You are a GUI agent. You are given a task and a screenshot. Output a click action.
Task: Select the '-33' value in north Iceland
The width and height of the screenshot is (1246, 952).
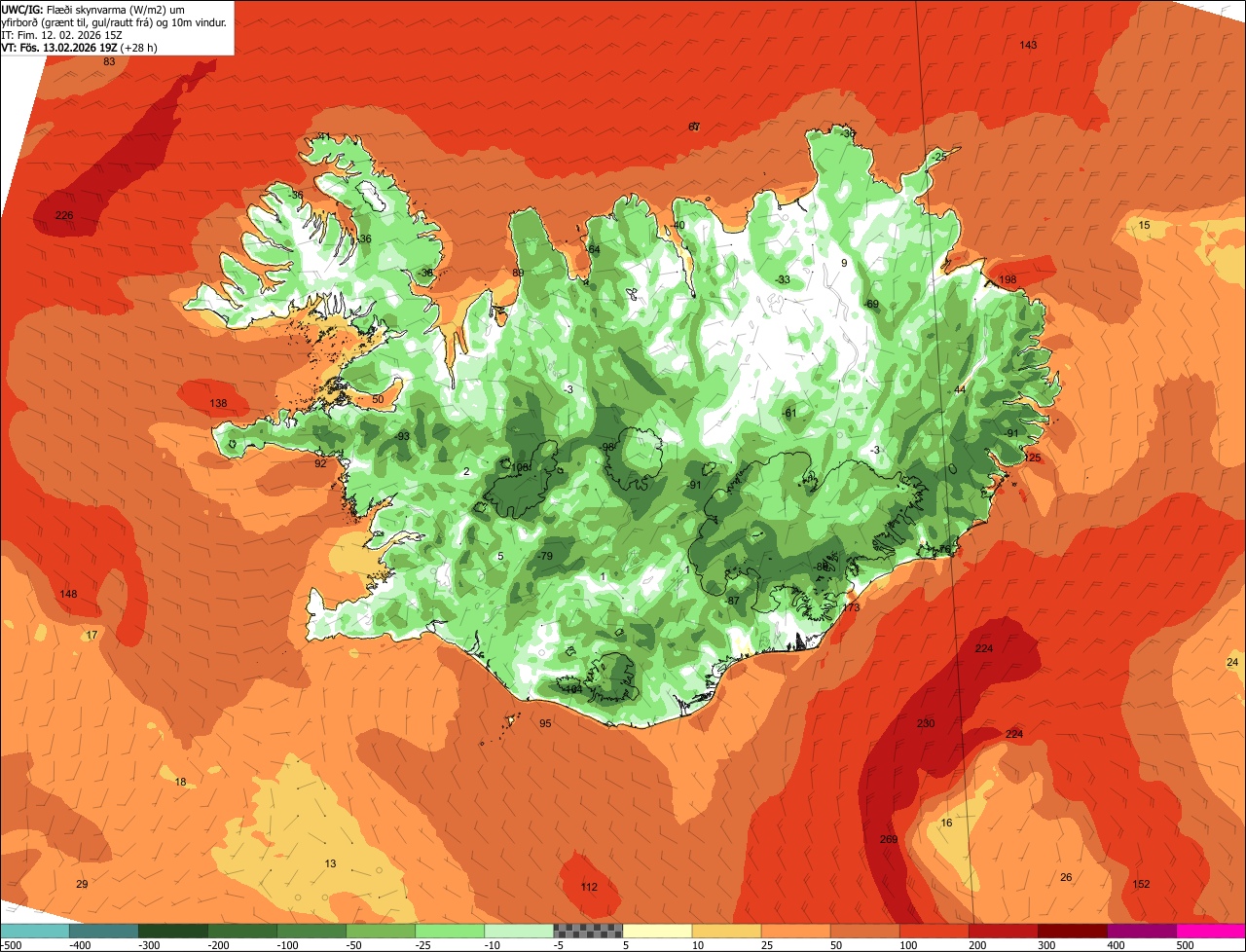[x=783, y=279]
